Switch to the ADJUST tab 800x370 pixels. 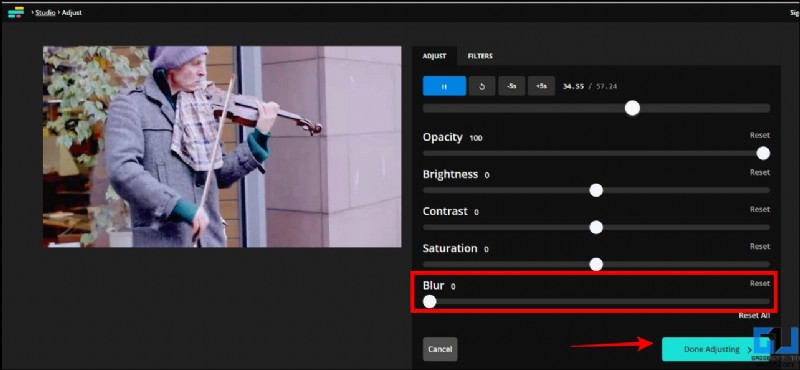point(435,56)
